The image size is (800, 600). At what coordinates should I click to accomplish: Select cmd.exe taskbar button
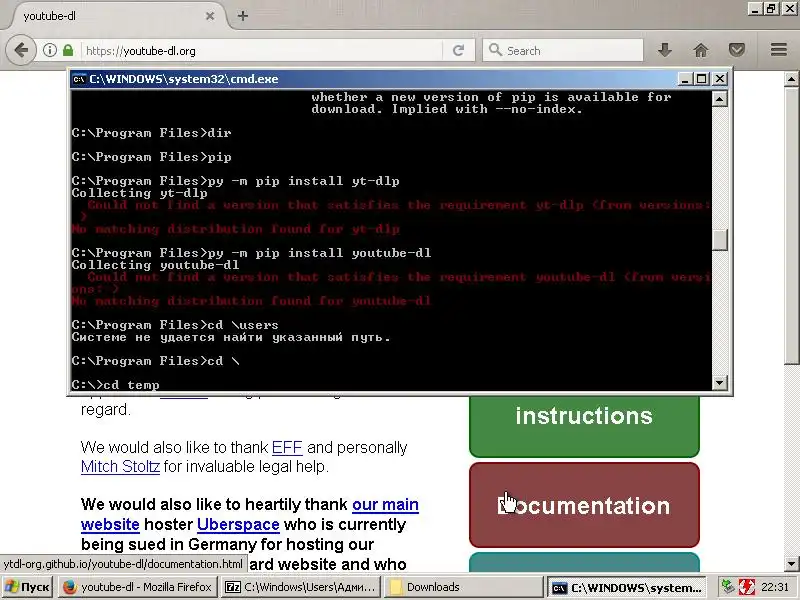[627, 587]
